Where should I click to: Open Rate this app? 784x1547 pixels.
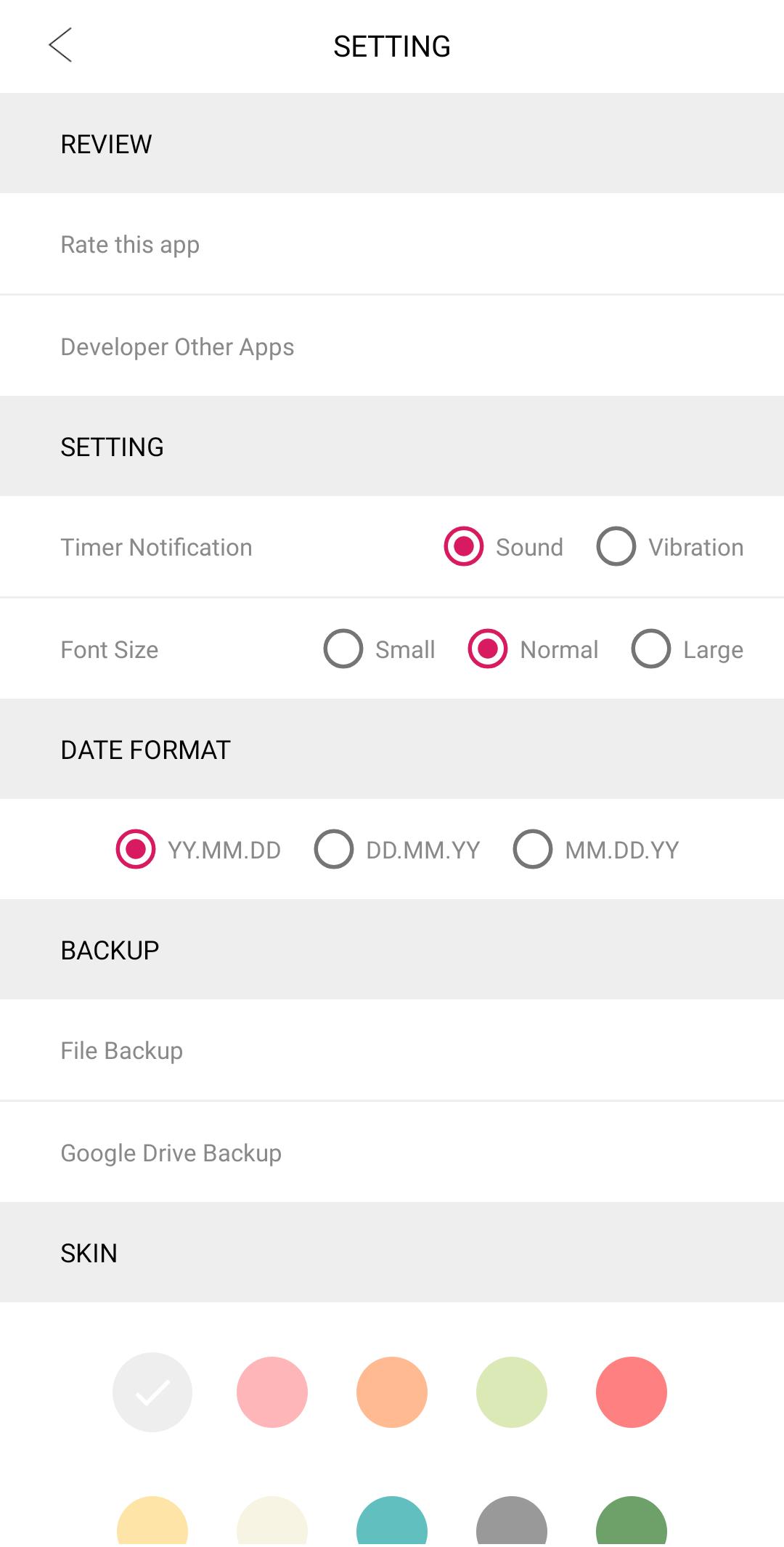(131, 245)
